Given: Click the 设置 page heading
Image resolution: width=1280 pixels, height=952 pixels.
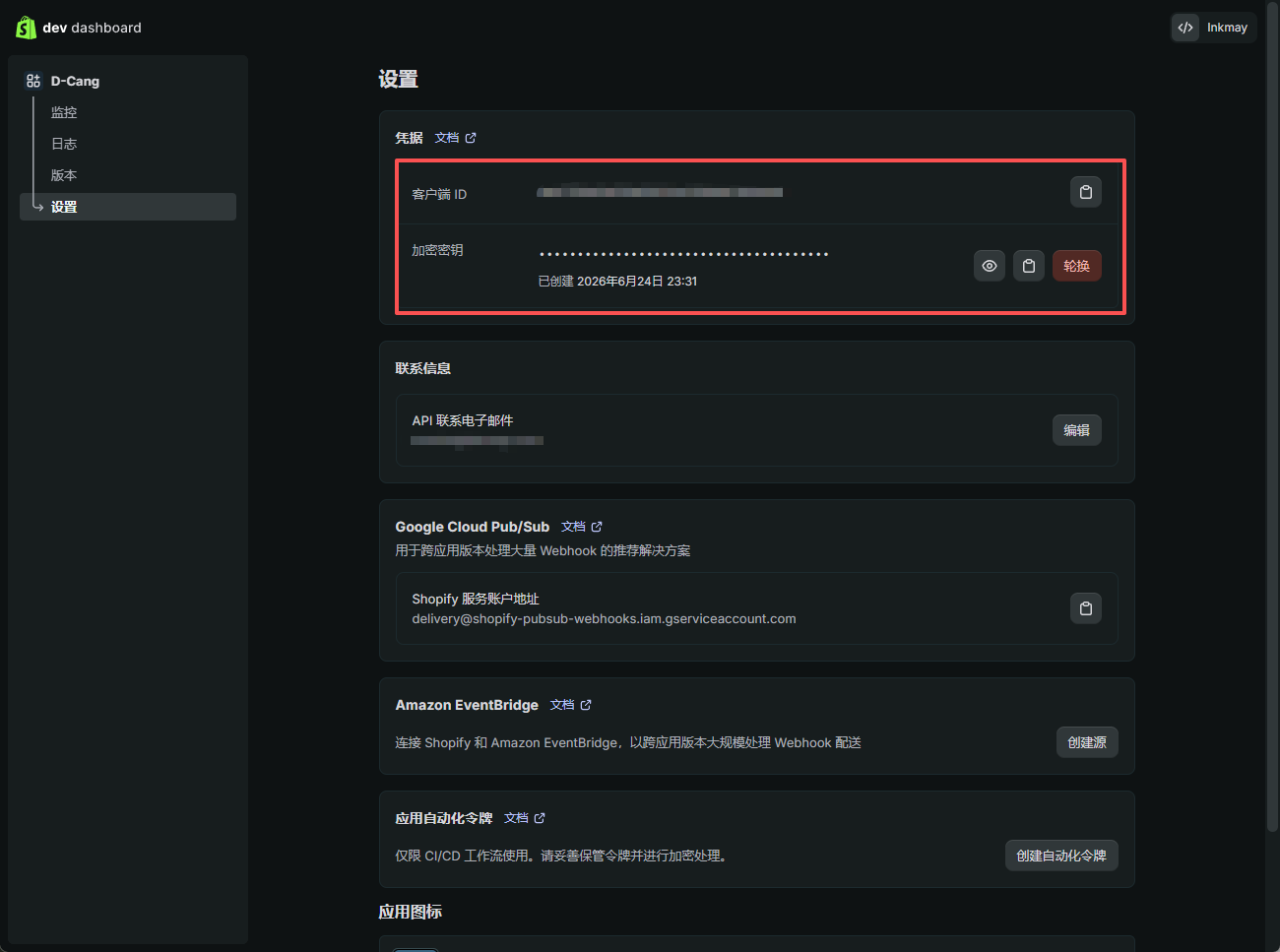Looking at the screenshot, I should 399,80.
